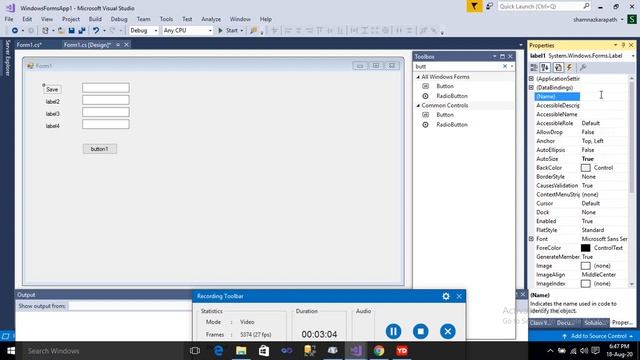Expand the (DataBindings) property
The height and width of the screenshot is (360, 640).
point(531,87)
